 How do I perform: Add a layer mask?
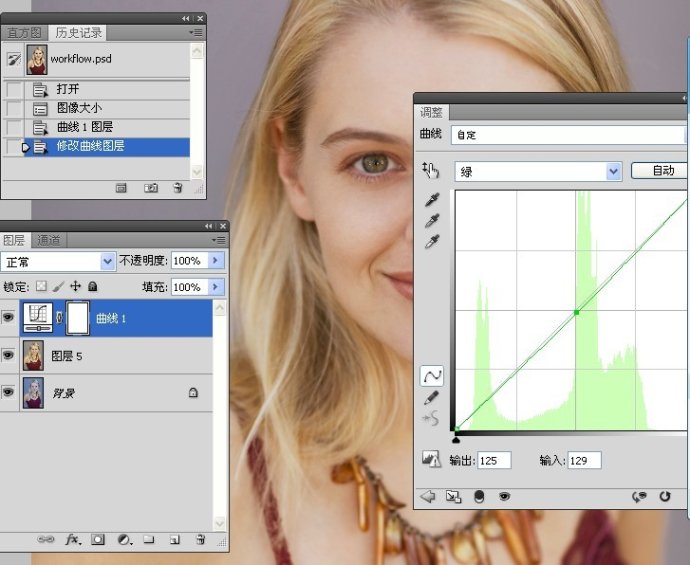point(98,539)
